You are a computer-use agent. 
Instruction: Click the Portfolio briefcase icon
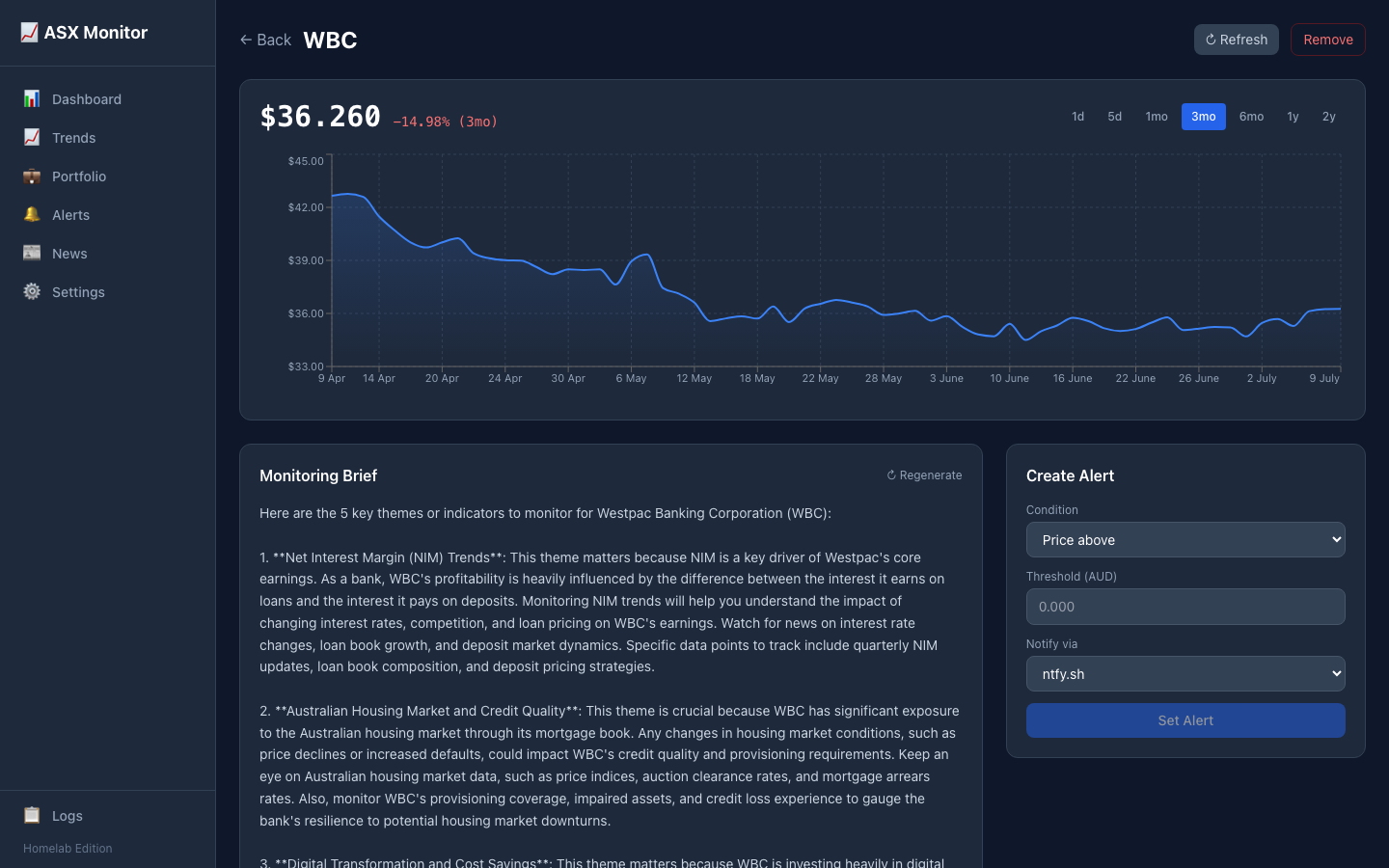point(32,176)
